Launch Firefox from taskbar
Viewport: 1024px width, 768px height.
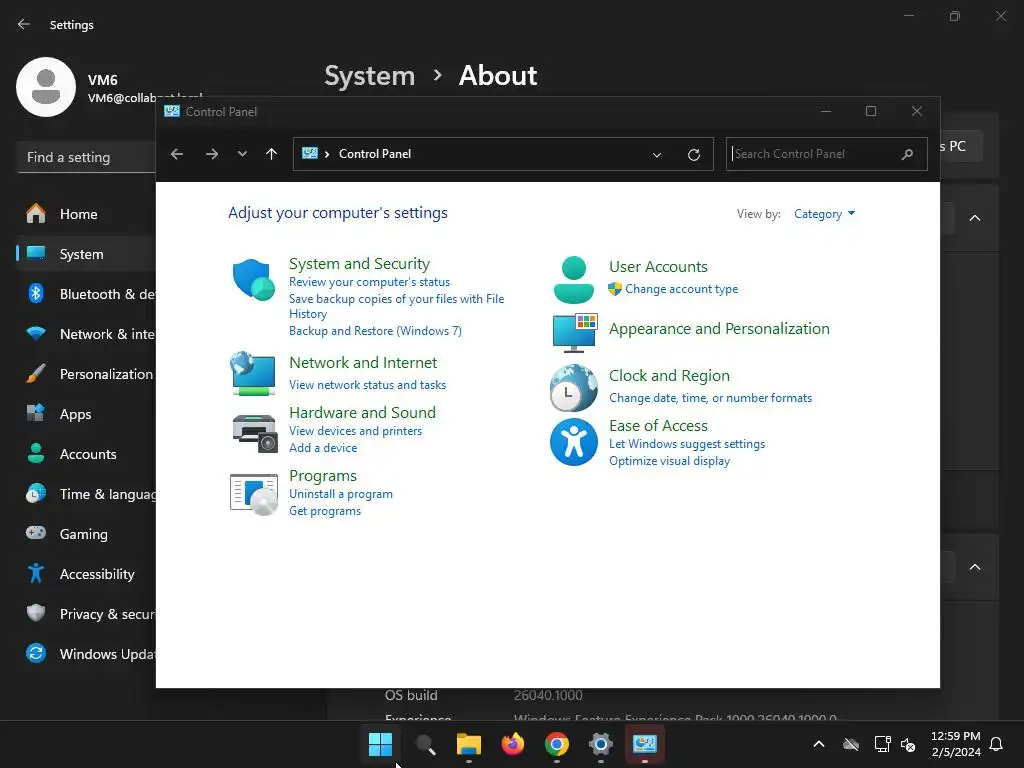(513, 744)
